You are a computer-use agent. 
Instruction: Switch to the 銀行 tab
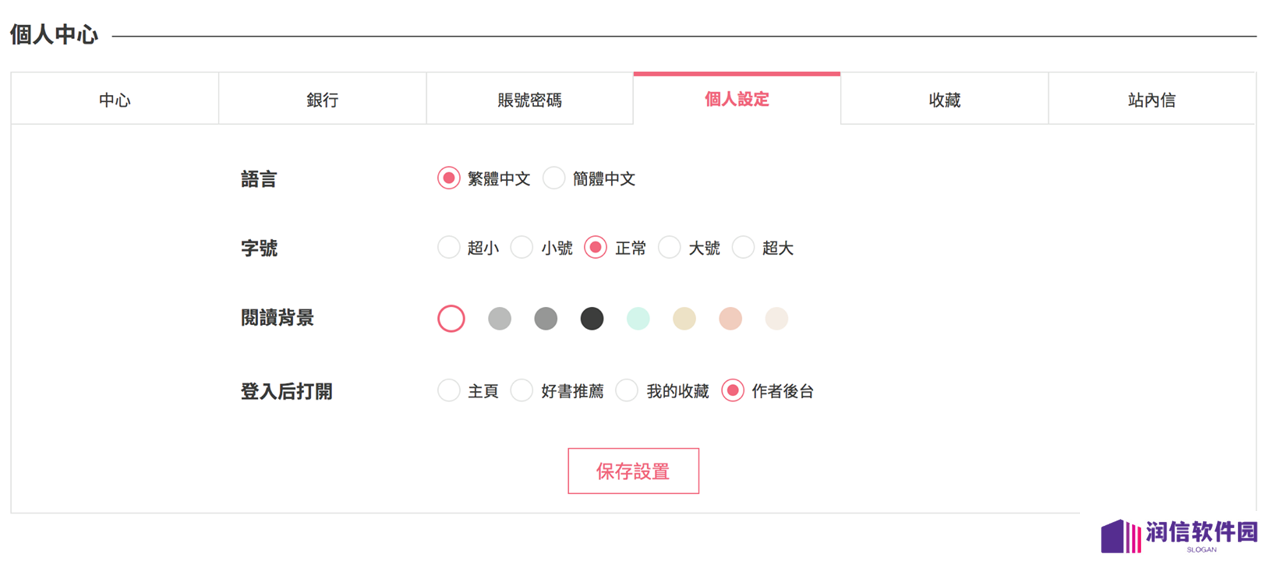click(x=323, y=100)
